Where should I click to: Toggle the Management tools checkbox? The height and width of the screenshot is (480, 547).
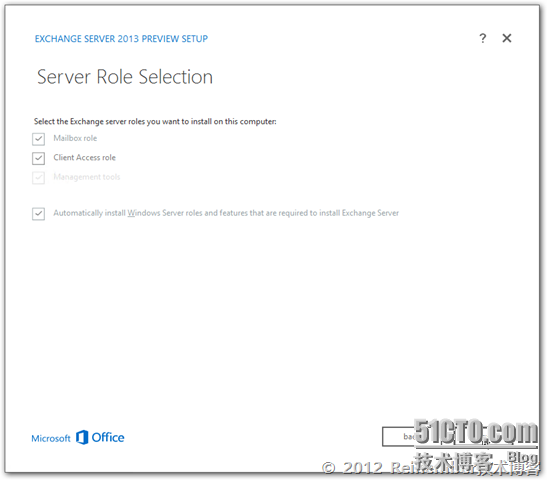(38, 178)
